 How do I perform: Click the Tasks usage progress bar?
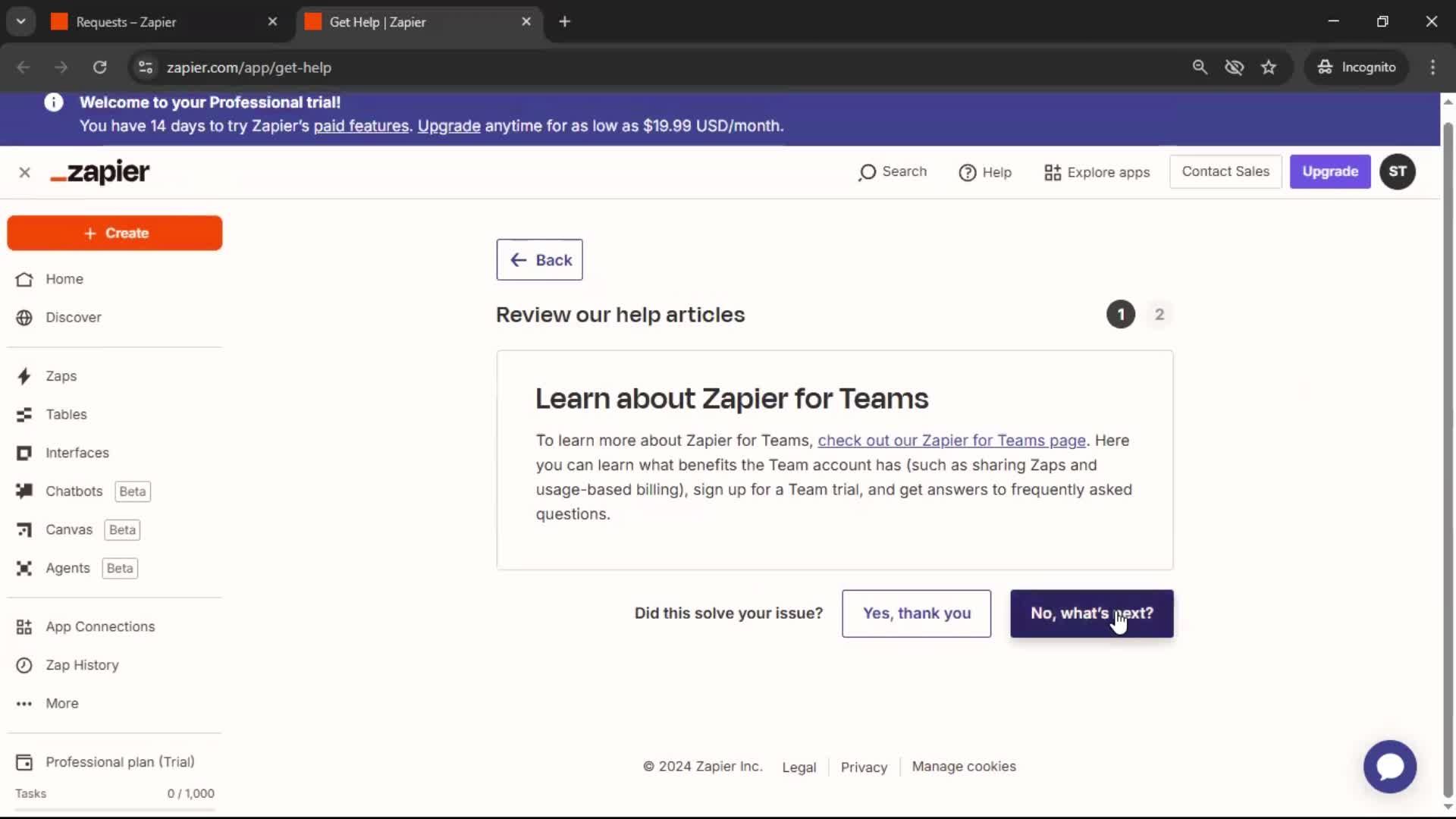pos(115,810)
